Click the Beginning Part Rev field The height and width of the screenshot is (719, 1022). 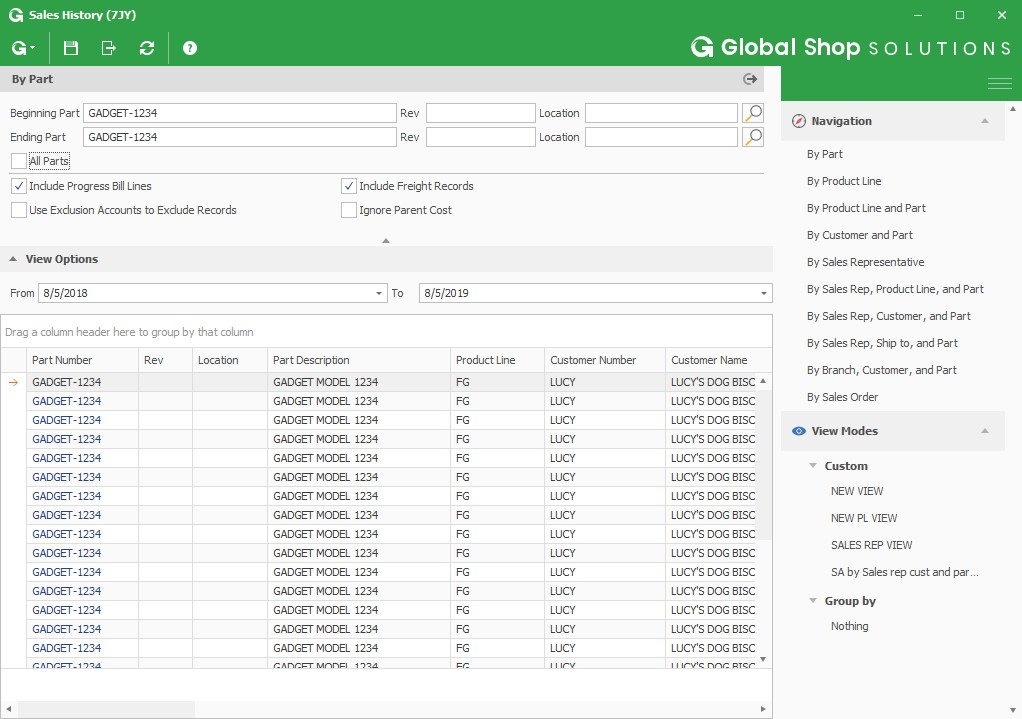coord(480,113)
